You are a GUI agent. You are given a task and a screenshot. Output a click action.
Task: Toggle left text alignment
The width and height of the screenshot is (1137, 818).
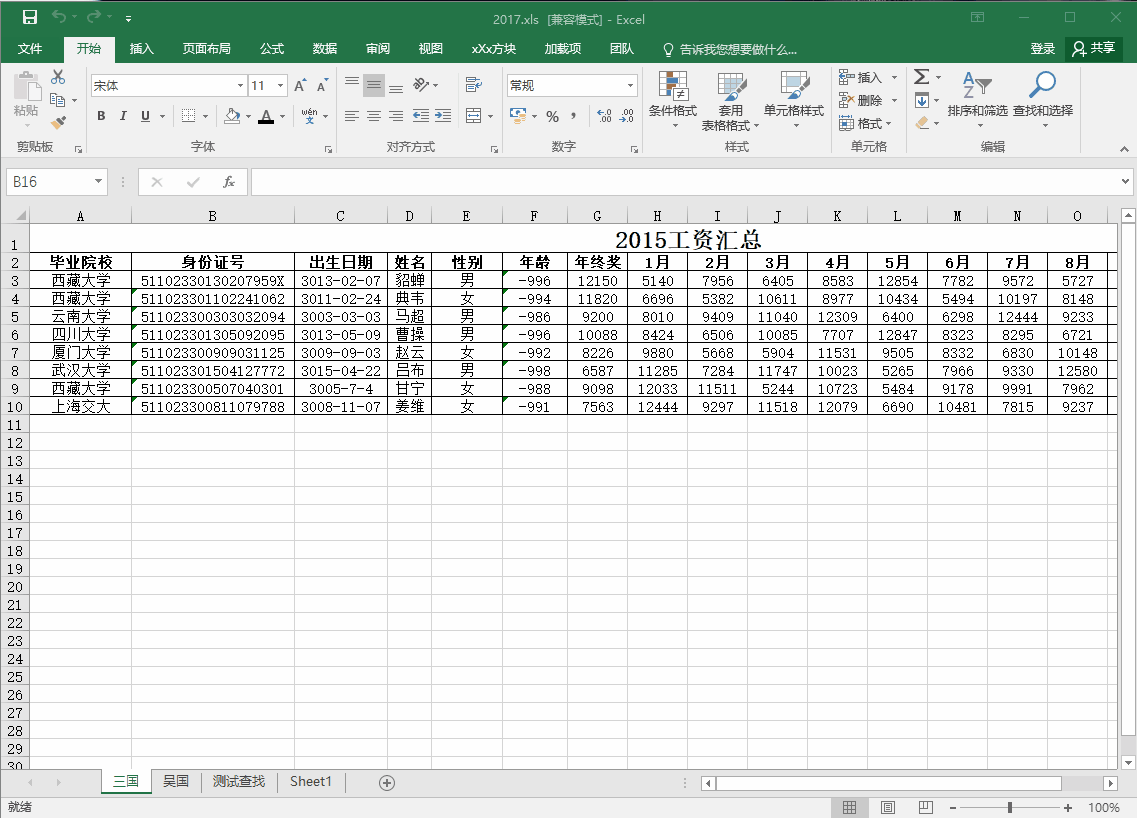click(x=352, y=116)
